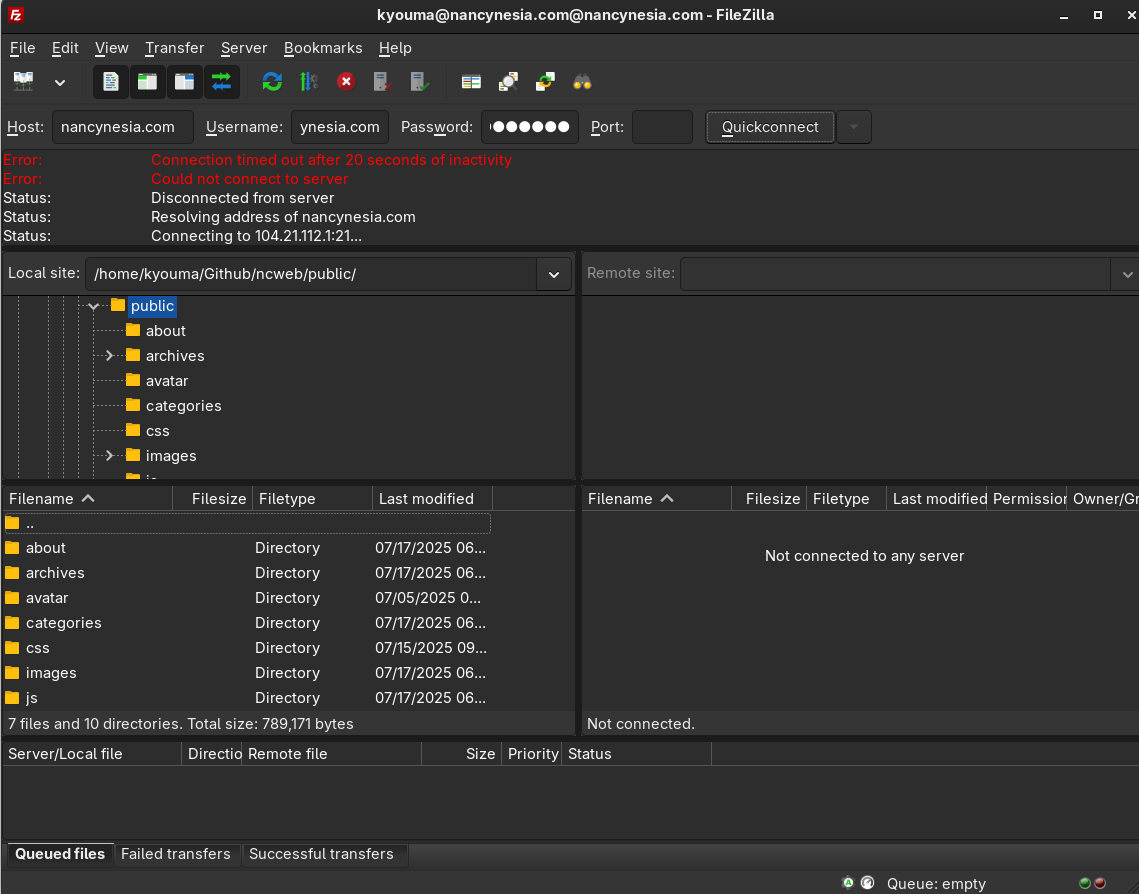Click the Username input field
Image resolution: width=1139 pixels, height=894 pixels.
point(340,127)
